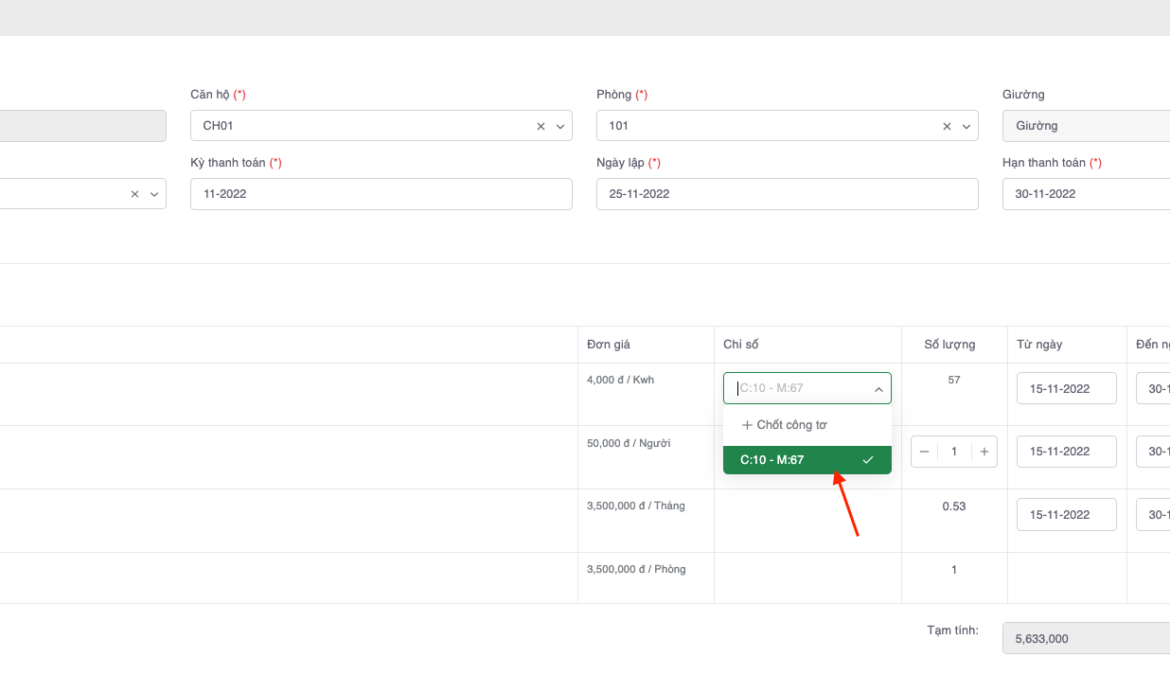The width and height of the screenshot is (1170, 675).
Task: Clear the Căn hộ CH01 selection
Action: click(x=541, y=126)
